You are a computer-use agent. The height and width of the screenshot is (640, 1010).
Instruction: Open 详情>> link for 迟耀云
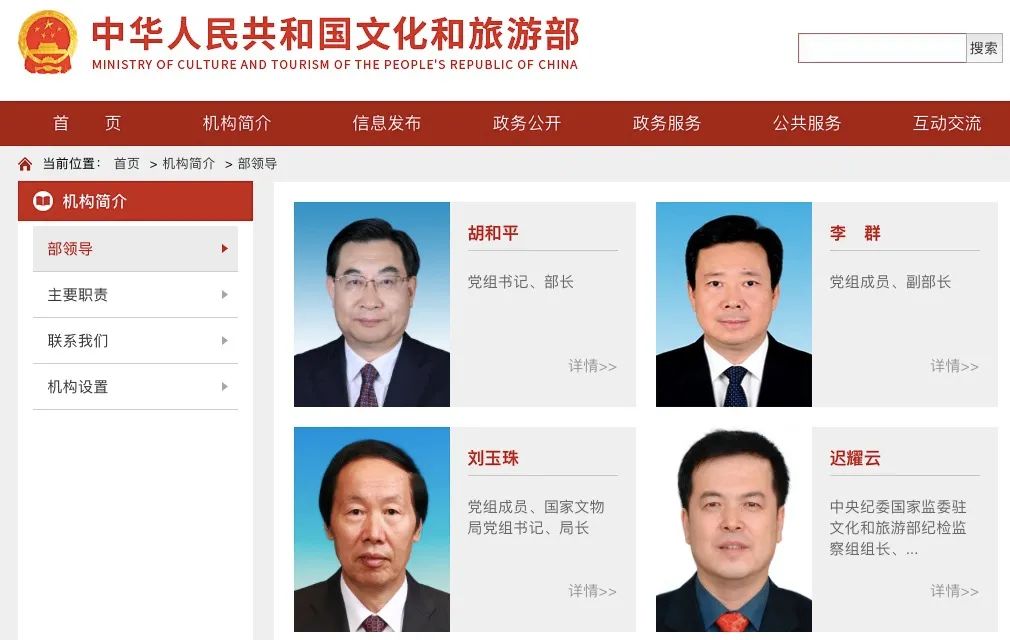click(x=954, y=591)
